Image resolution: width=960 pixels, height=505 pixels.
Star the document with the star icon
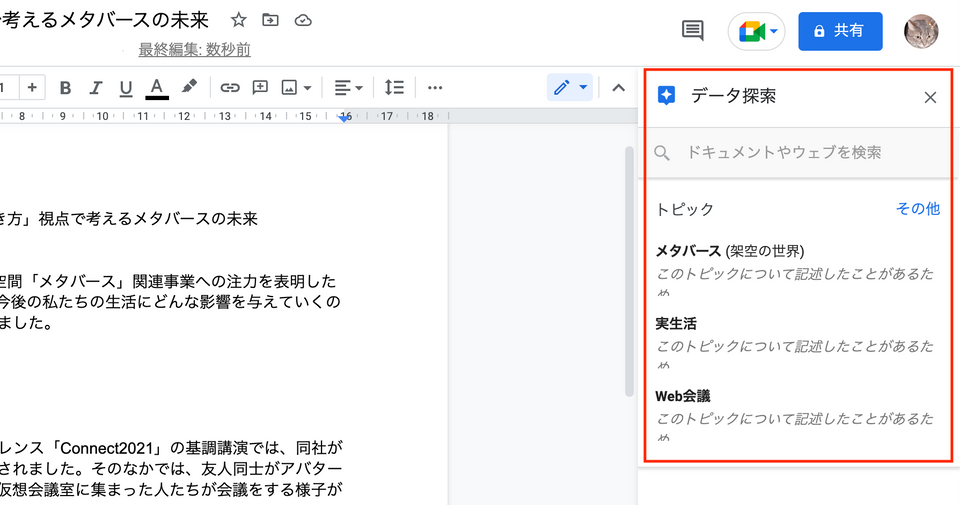238,20
